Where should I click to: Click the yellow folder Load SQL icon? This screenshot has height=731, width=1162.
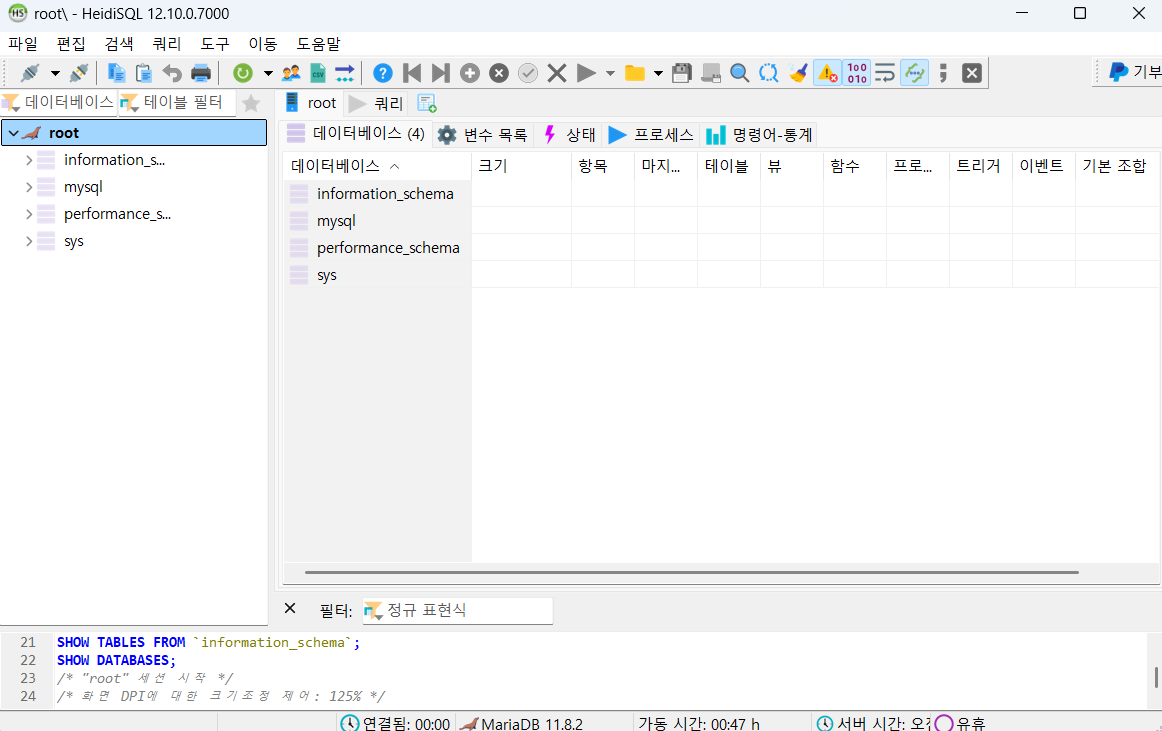[x=634, y=73]
